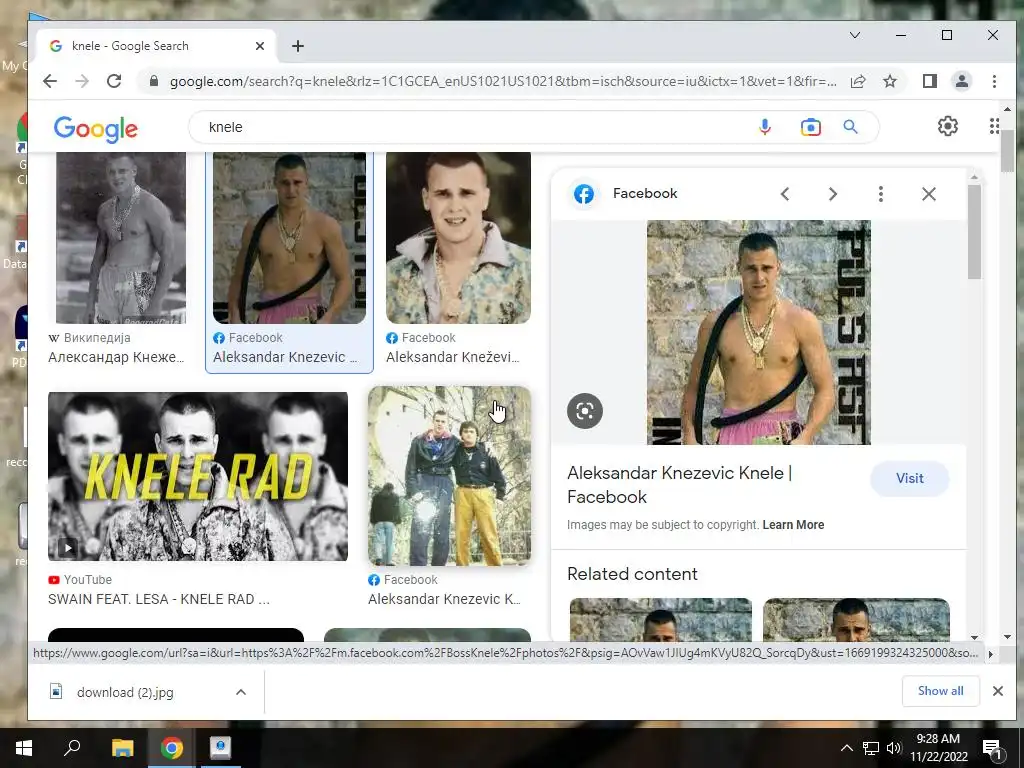Click Show all downloads button
The image size is (1024, 768).
tap(940, 691)
